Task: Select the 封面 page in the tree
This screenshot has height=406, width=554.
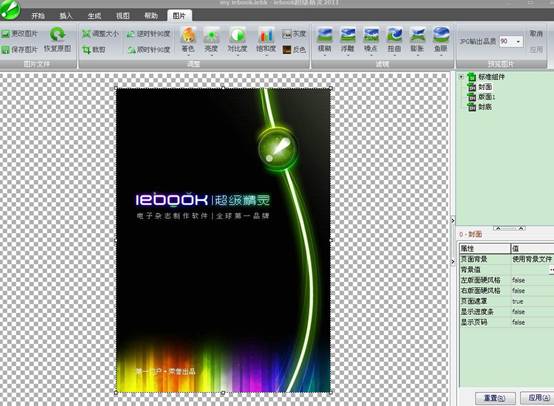Action: [485, 87]
